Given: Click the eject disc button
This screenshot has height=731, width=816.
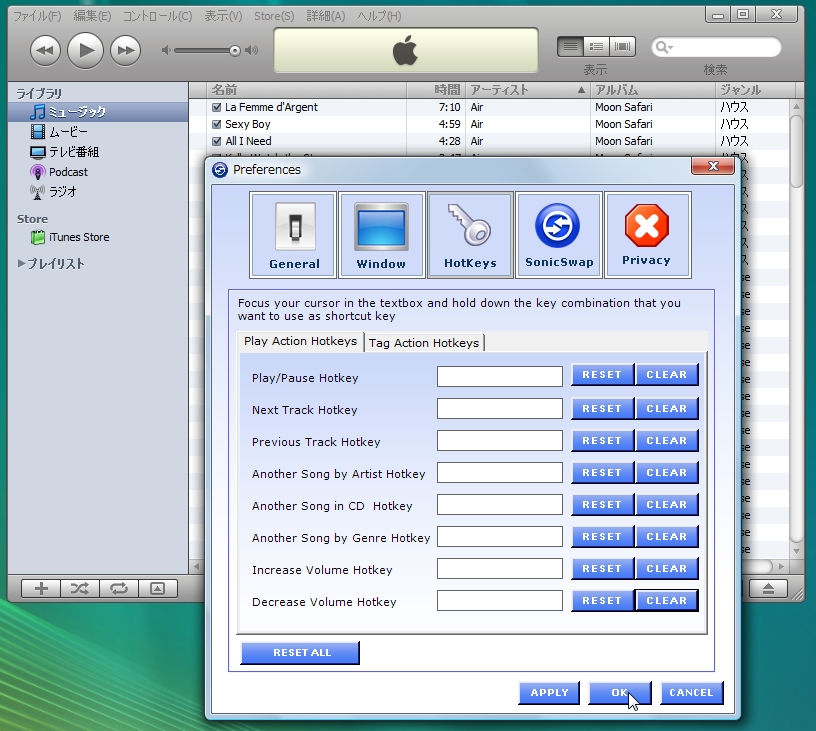Looking at the screenshot, I should pyautogui.click(x=769, y=588).
